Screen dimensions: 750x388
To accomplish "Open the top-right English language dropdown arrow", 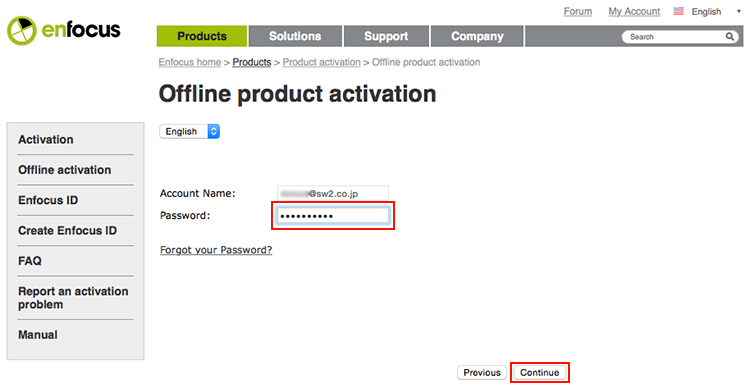I will pos(739,11).
